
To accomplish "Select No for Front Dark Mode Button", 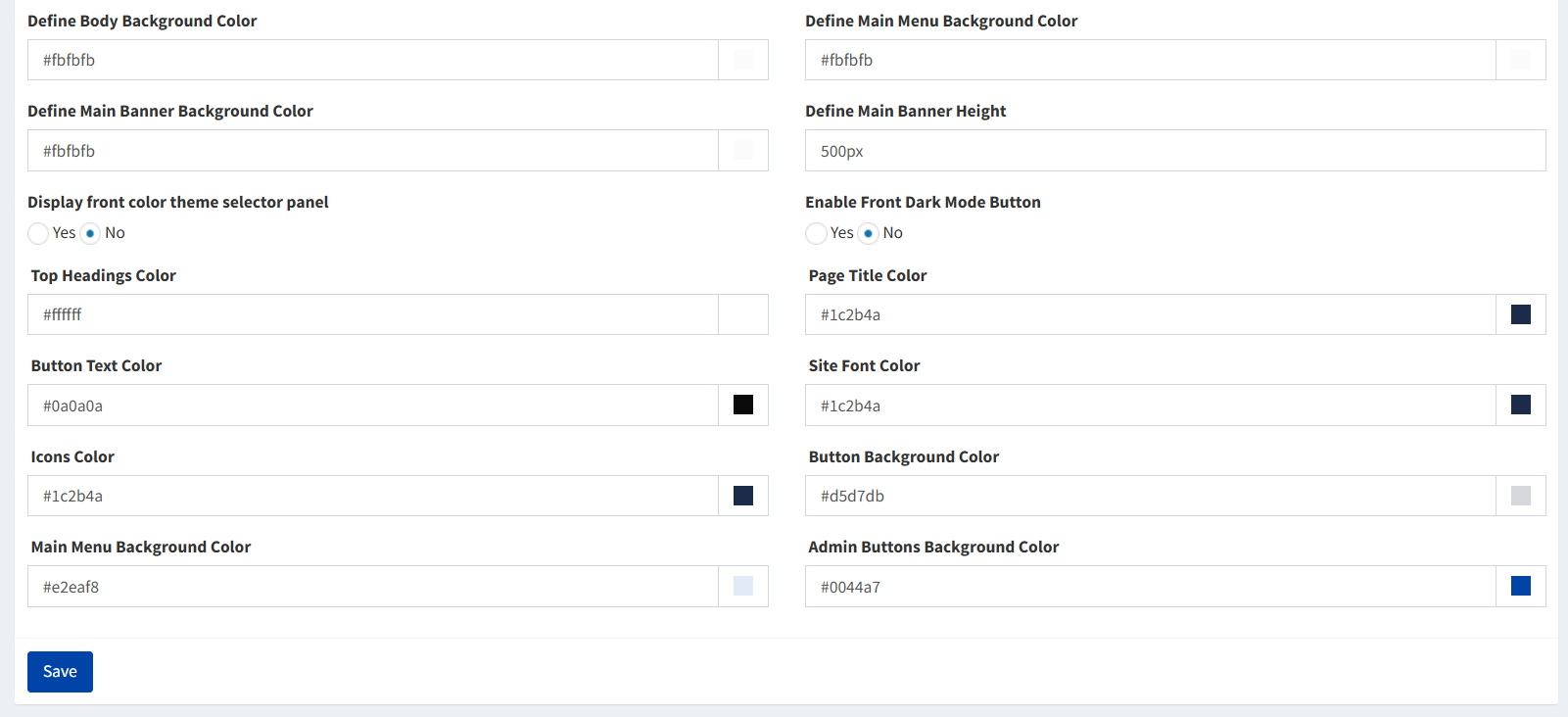I will click(x=868, y=233).
